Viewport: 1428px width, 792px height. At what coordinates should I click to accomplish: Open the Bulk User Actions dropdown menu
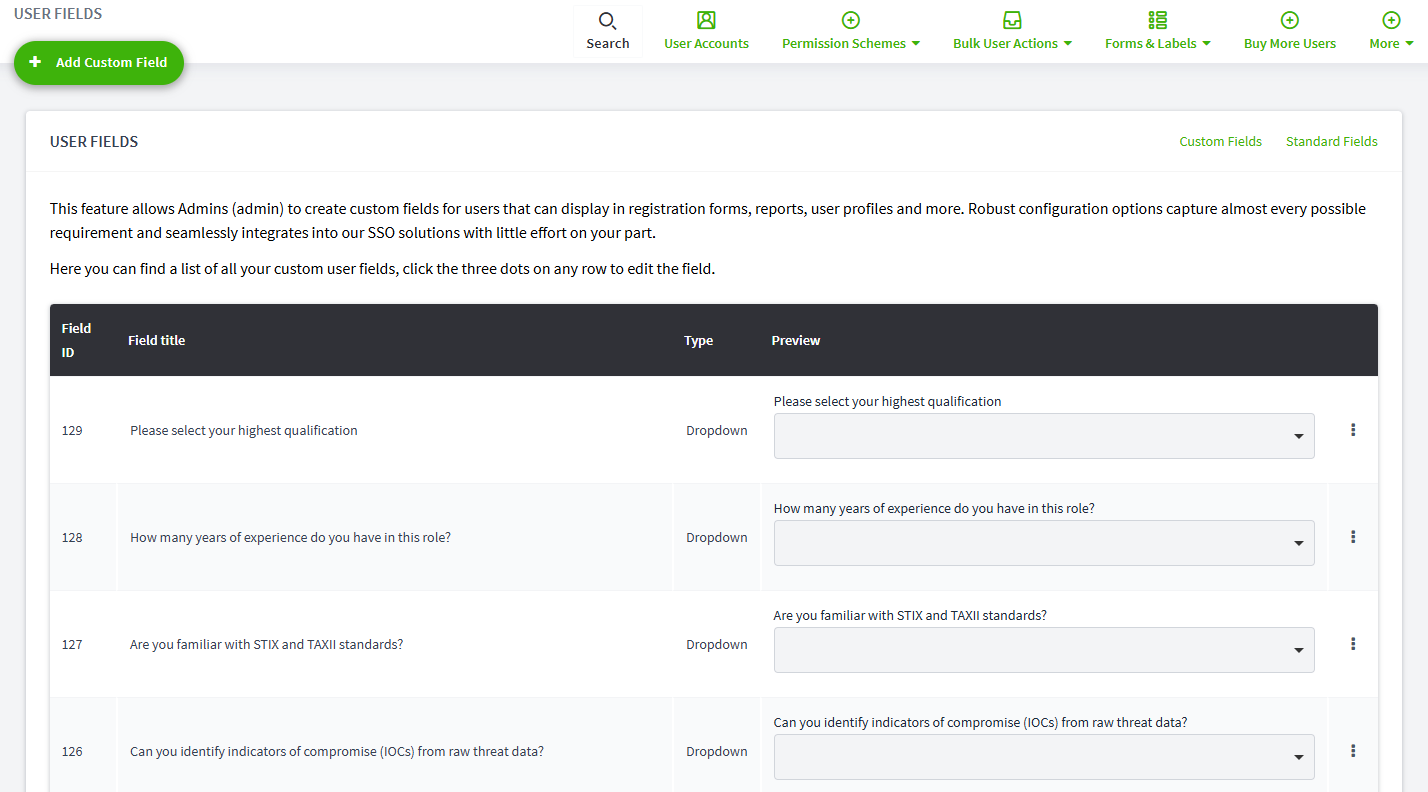pyautogui.click(x=1012, y=44)
